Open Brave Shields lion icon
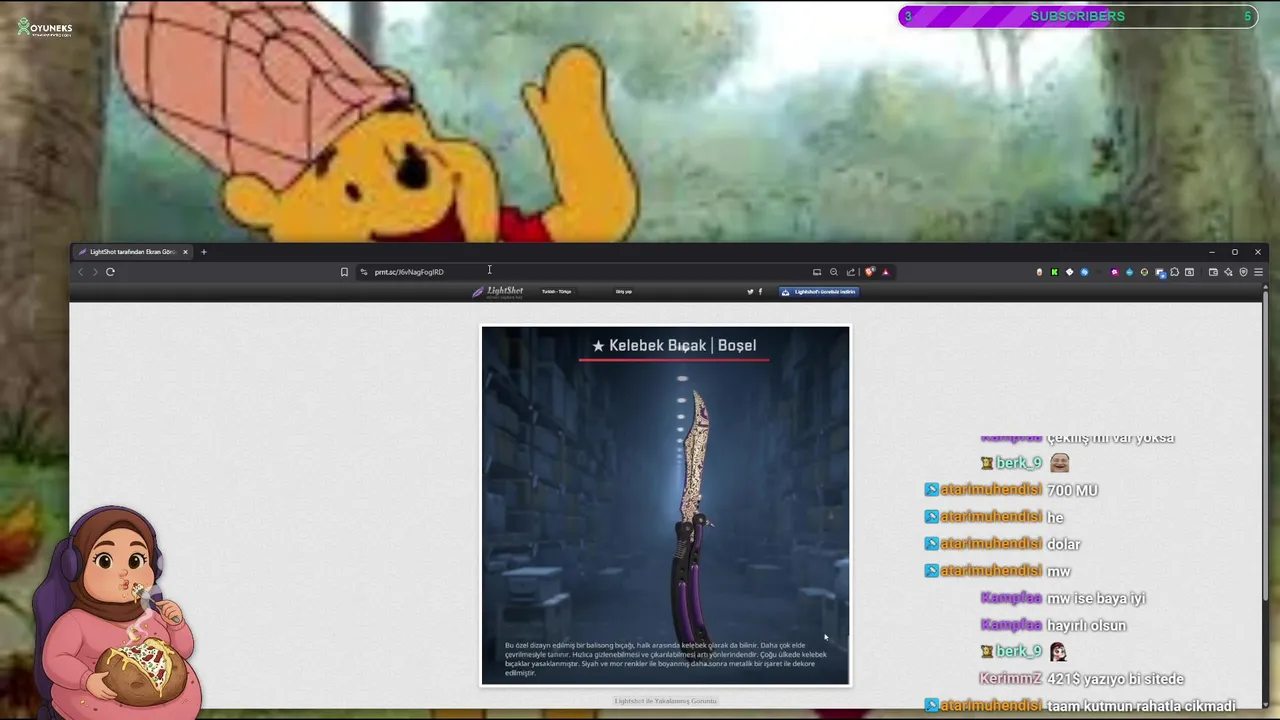This screenshot has height=720, width=1280. pyautogui.click(x=870, y=272)
